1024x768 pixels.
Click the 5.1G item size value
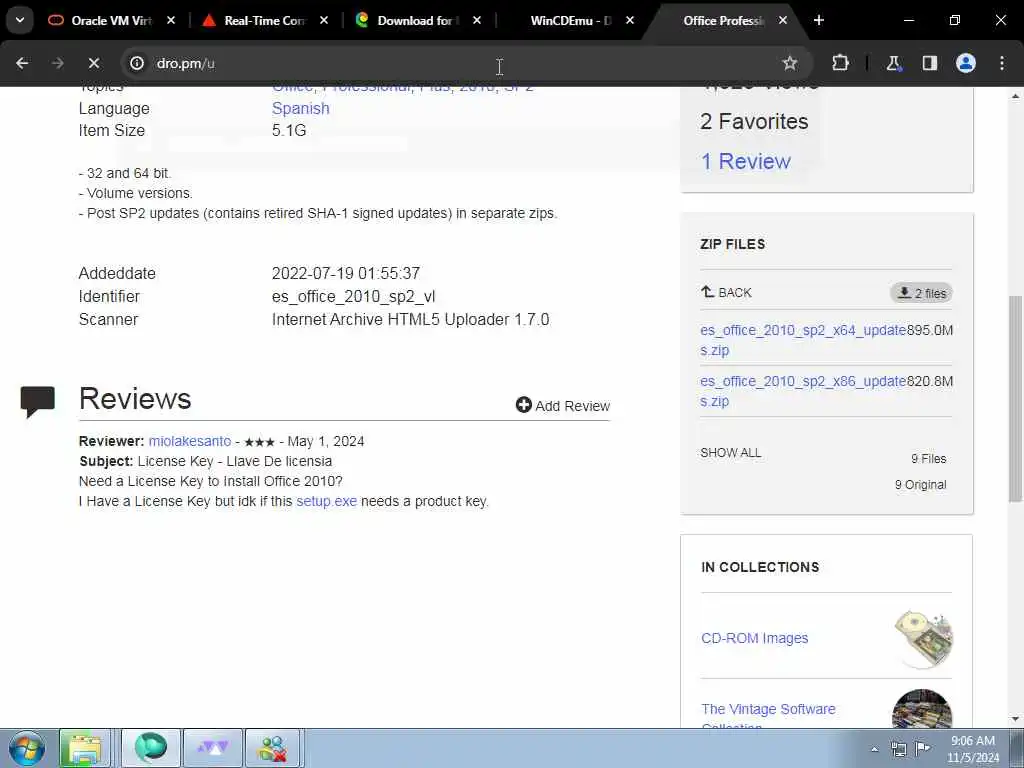[x=289, y=131]
